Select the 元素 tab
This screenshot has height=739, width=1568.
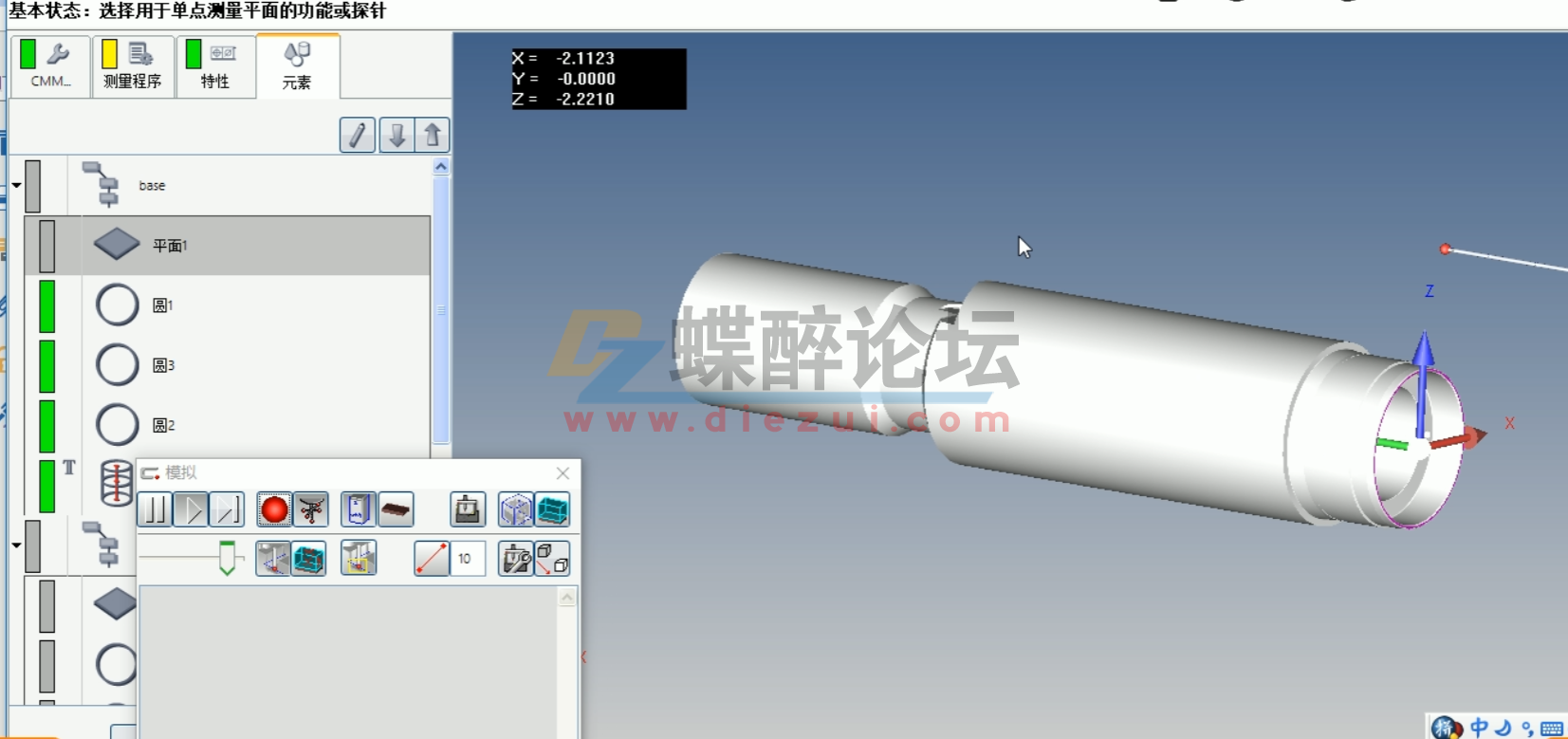[297, 65]
